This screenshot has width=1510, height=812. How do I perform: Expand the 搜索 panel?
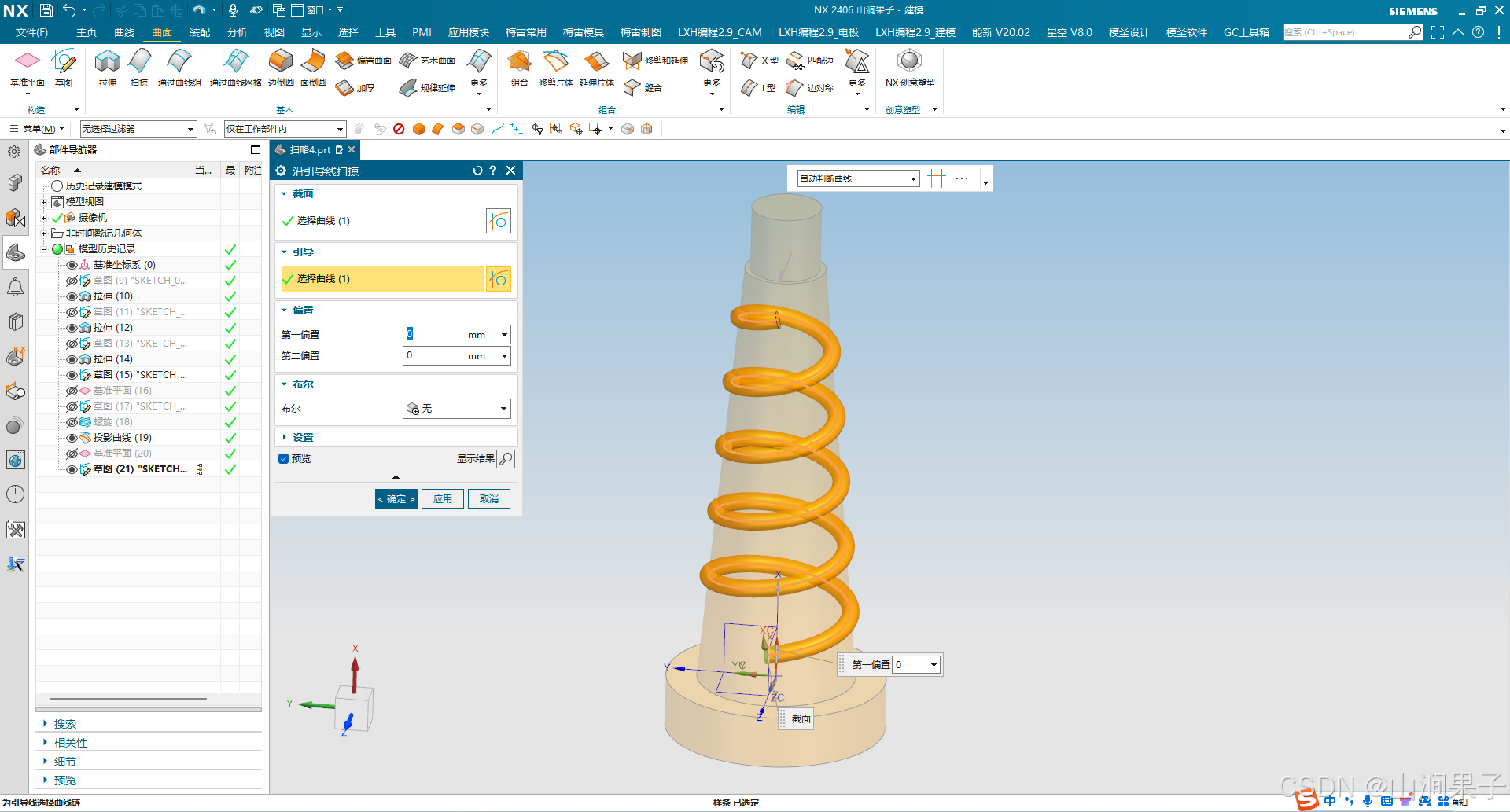pyautogui.click(x=64, y=724)
